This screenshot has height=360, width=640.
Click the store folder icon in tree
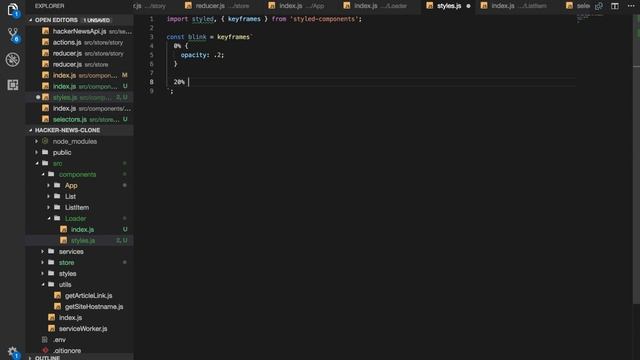(51, 262)
